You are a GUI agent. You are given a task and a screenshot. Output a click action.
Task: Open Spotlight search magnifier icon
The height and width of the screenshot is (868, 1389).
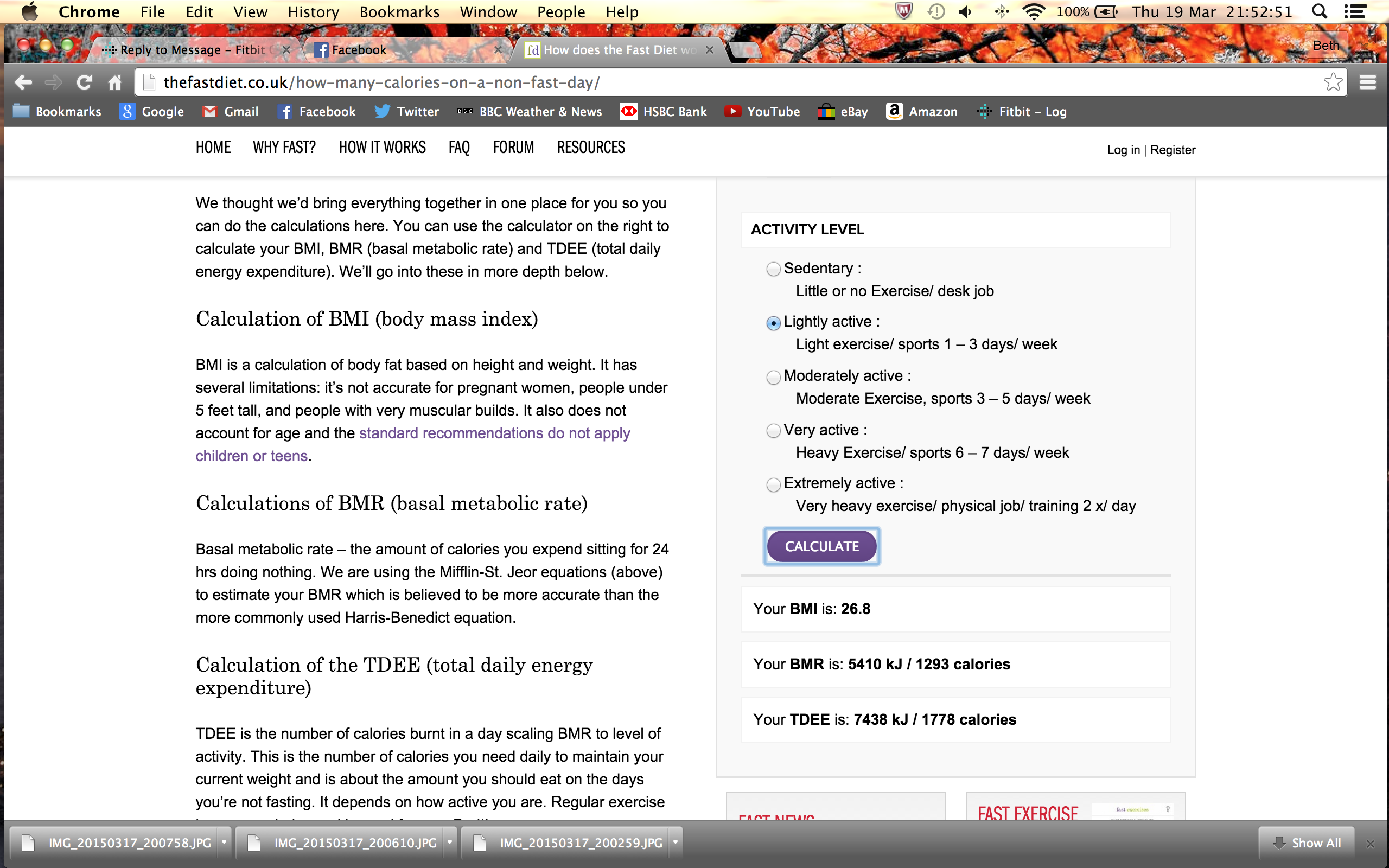[x=1320, y=11]
